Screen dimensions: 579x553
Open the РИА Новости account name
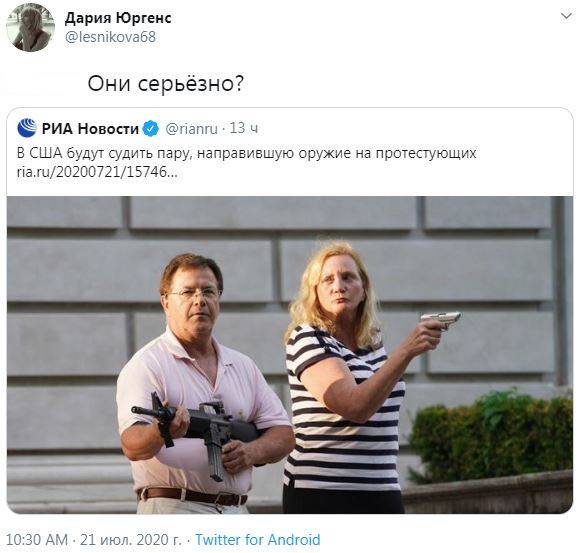90,129
